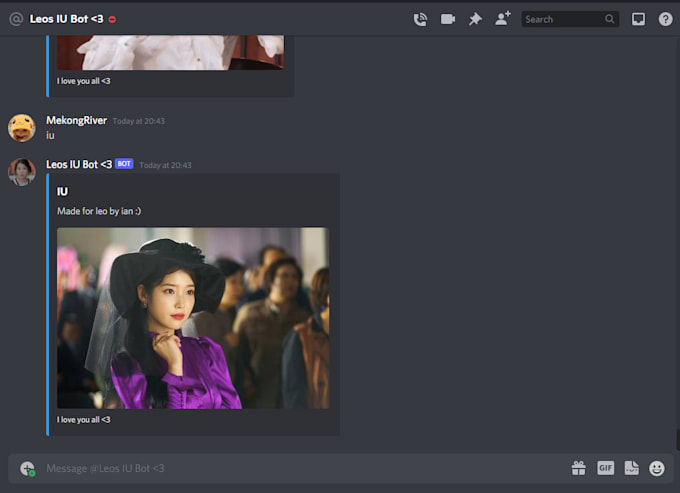Click the bot's 'Today at 20:43' timestamp
Image resolution: width=680 pixels, height=493 pixels.
[x=165, y=165]
